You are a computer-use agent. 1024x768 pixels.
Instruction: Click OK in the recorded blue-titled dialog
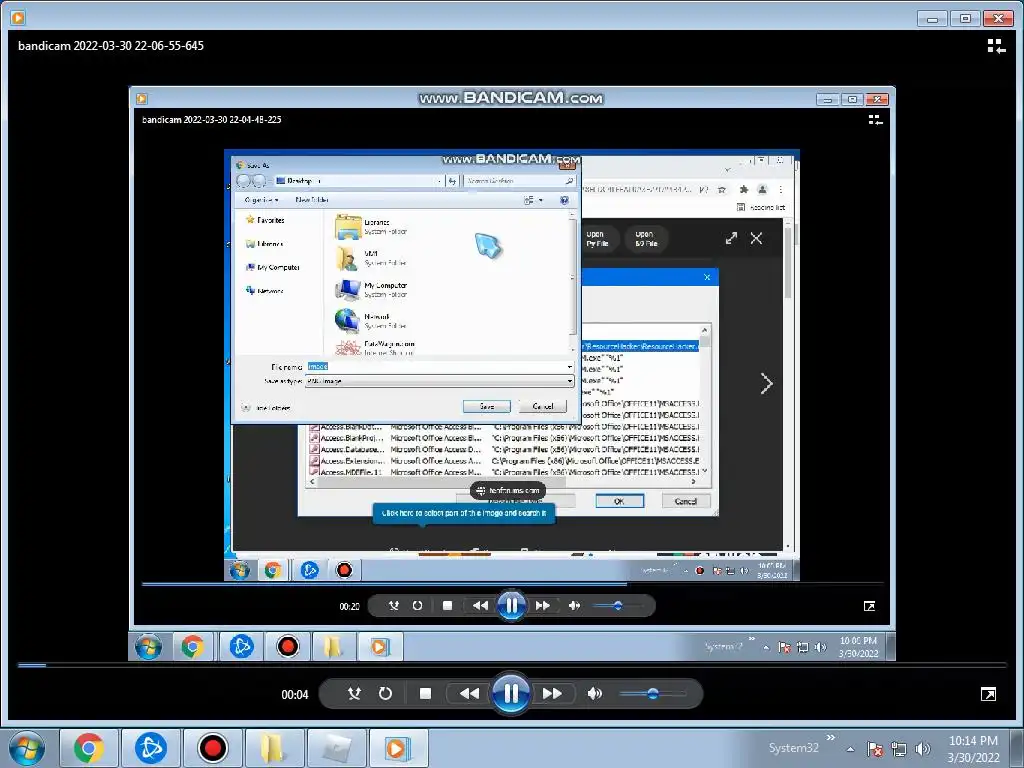tap(619, 502)
